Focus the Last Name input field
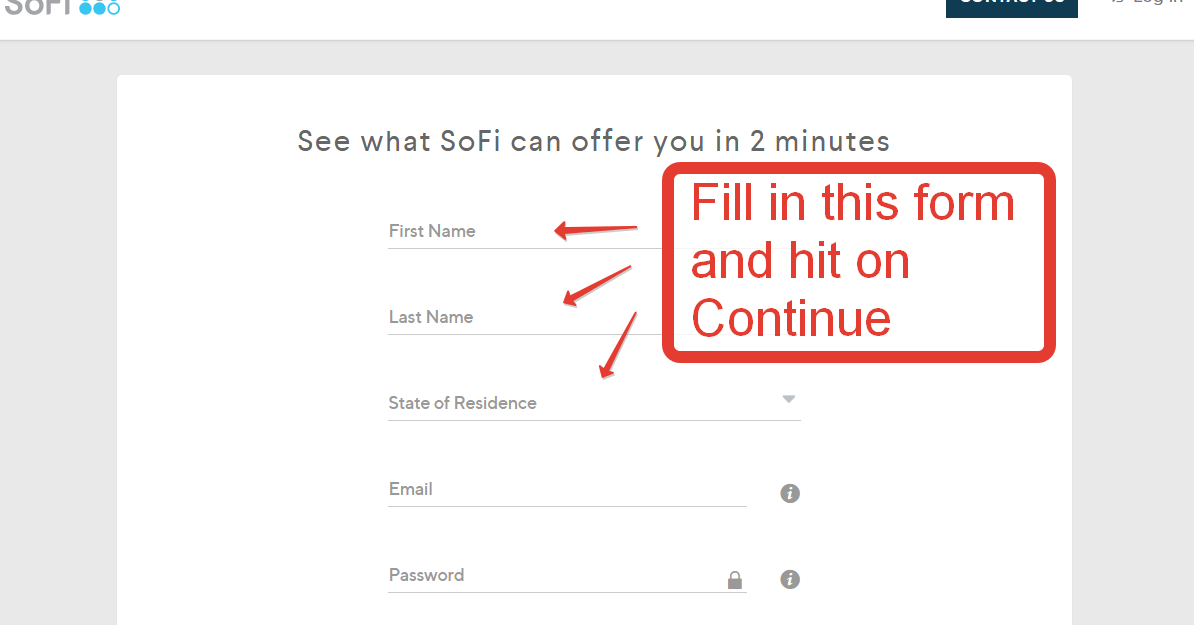Screen dimensions: 1194x625 click(525, 317)
